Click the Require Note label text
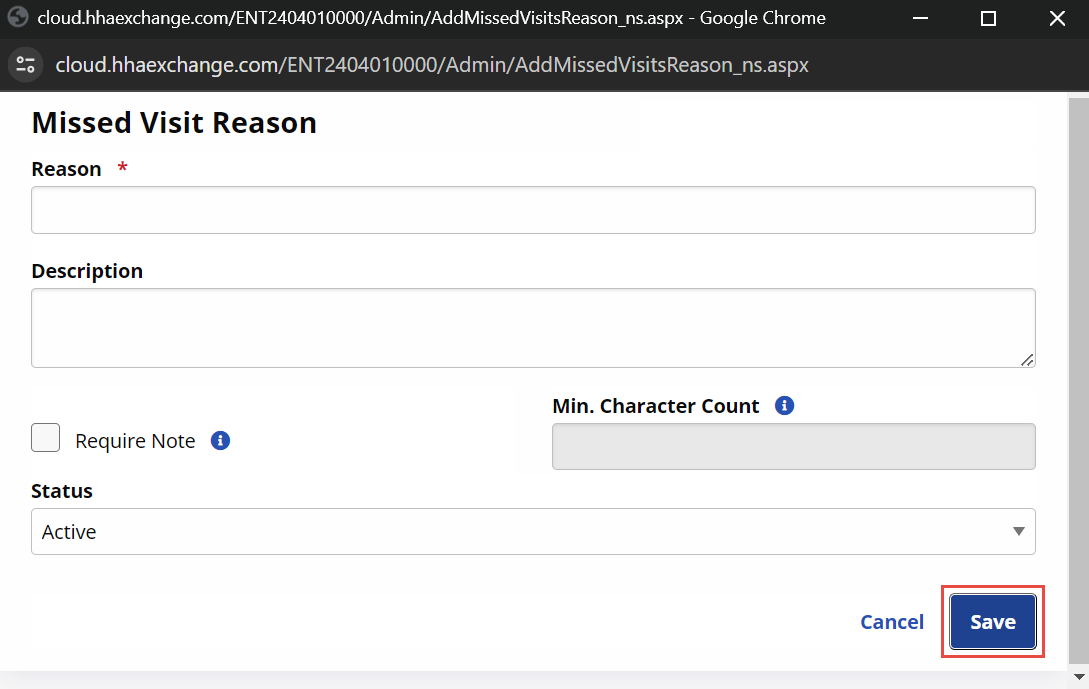Image resolution: width=1089 pixels, height=689 pixels. point(135,441)
